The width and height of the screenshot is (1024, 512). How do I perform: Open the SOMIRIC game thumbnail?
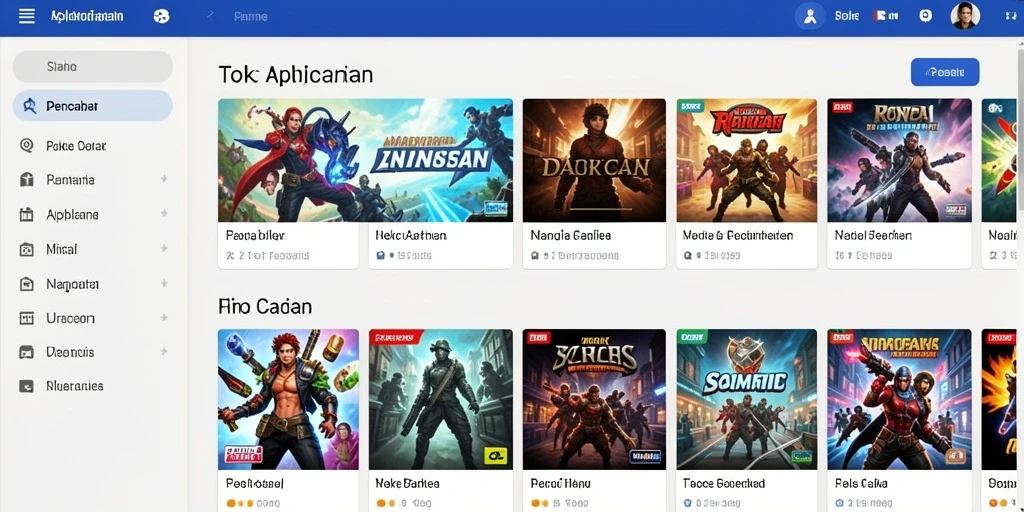746,399
